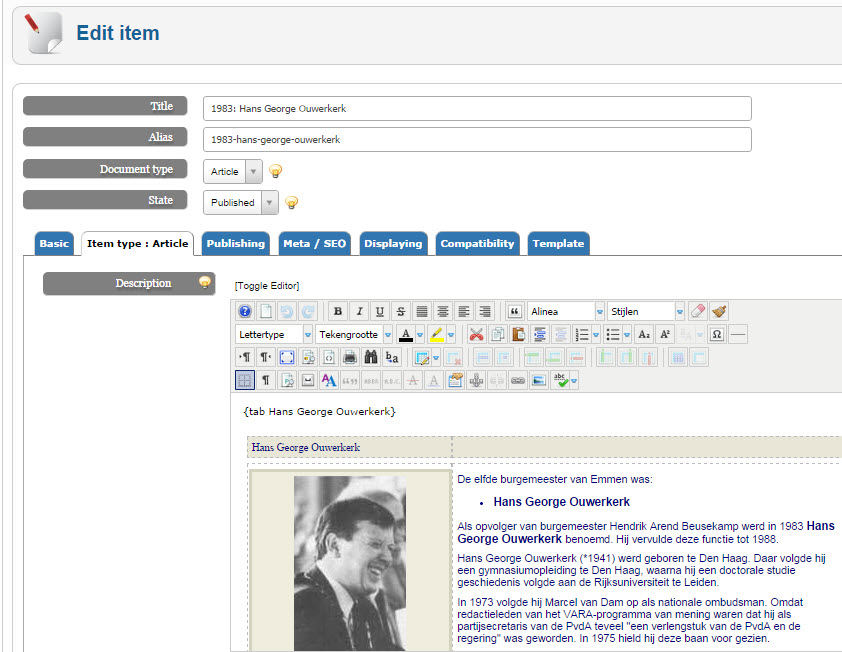The height and width of the screenshot is (652, 842).
Task: Run the spell checker
Action: coord(560,381)
